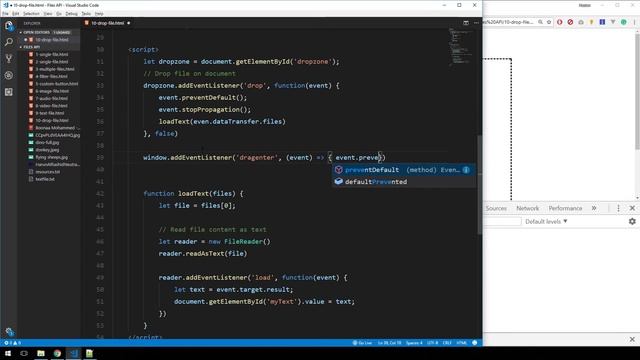
Task: Click Task View on the taskbar
Action: pyautogui.click(x=24, y=353)
